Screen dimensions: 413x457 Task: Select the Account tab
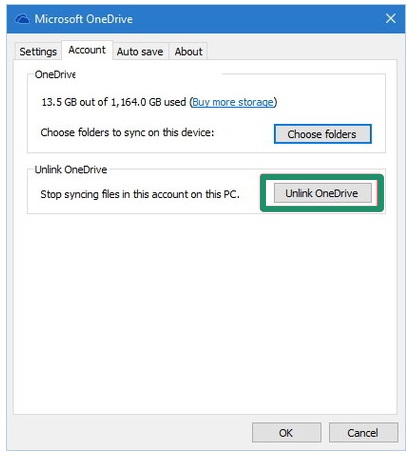coord(87,50)
